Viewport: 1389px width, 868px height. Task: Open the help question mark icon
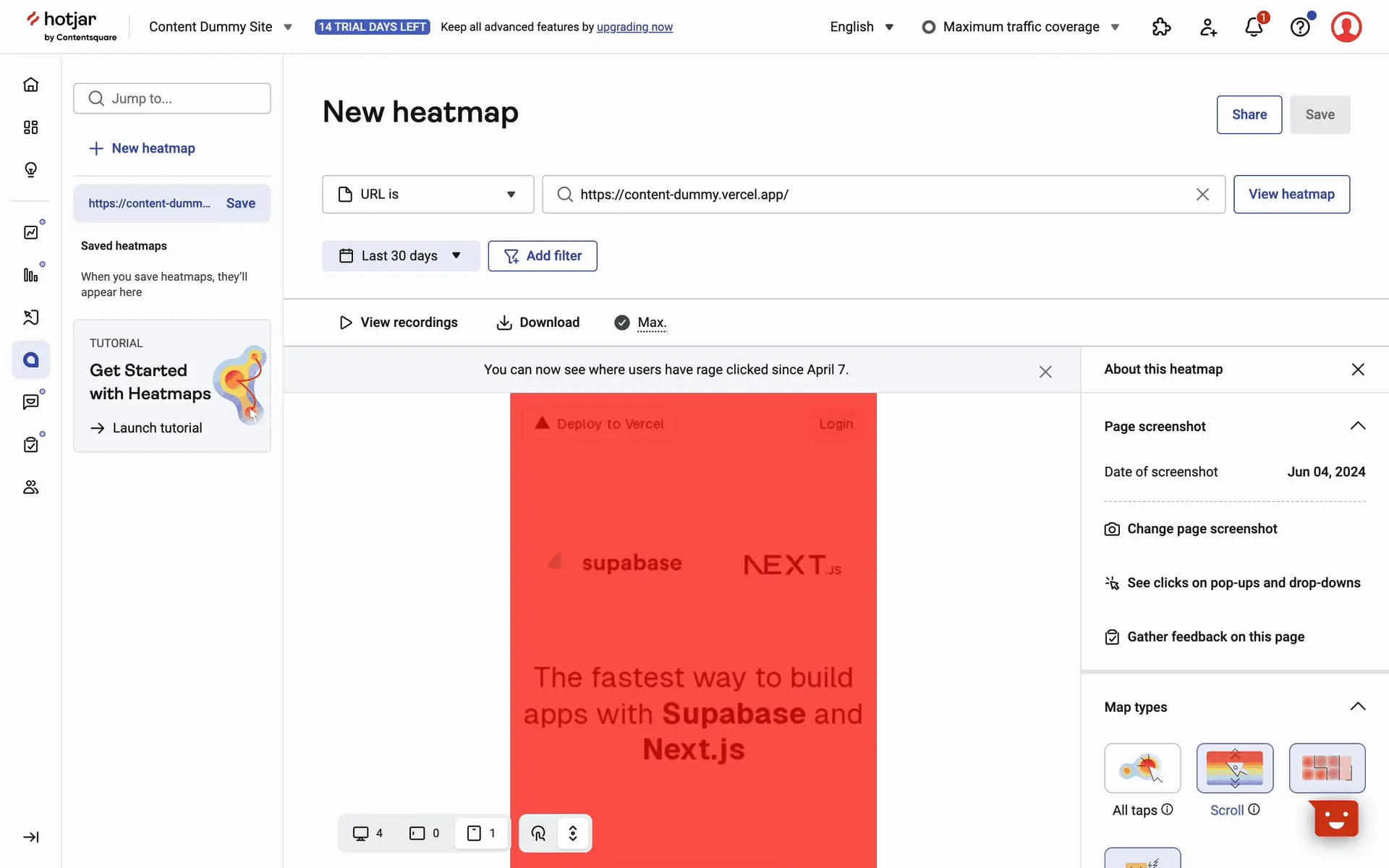pos(1300,27)
